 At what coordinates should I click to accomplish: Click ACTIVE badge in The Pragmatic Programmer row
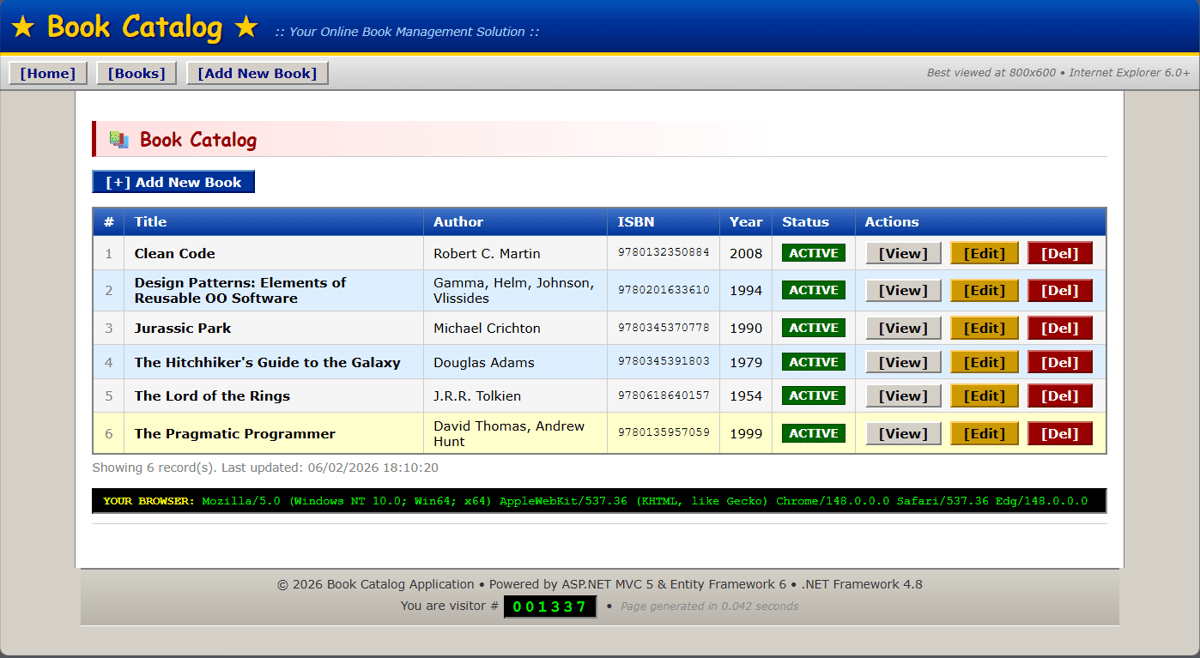813,433
